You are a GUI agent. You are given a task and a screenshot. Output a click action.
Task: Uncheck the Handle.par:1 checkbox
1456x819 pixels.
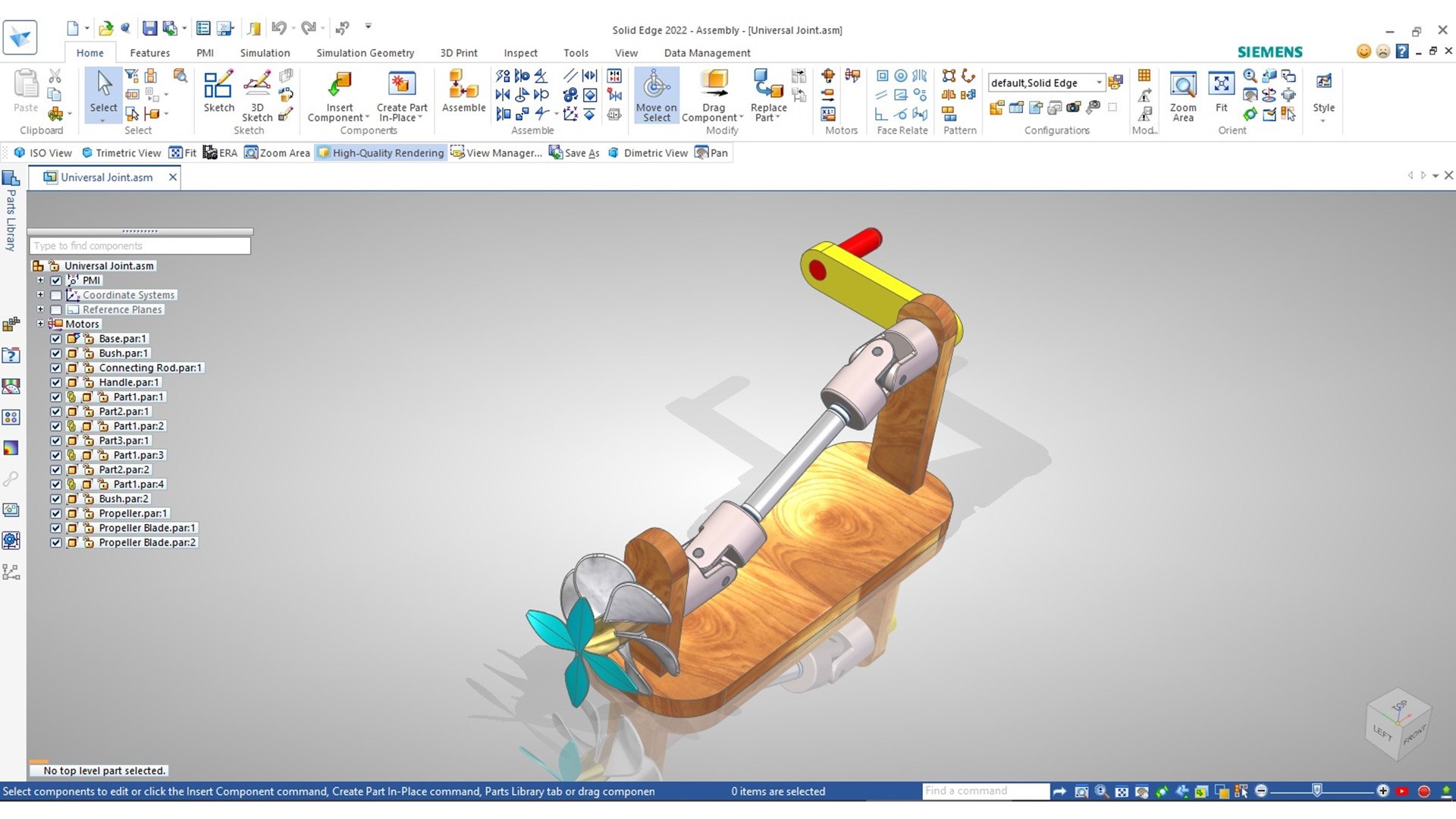click(x=56, y=382)
